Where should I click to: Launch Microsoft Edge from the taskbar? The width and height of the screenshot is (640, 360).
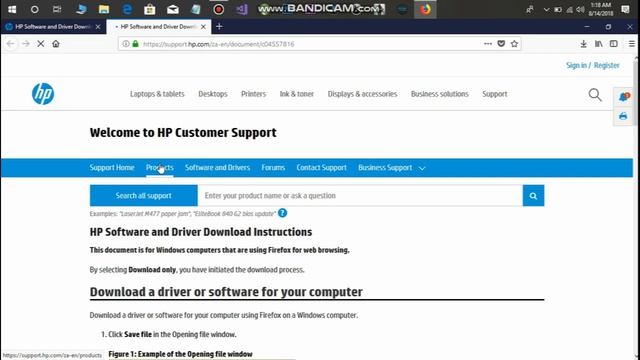point(127,9)
